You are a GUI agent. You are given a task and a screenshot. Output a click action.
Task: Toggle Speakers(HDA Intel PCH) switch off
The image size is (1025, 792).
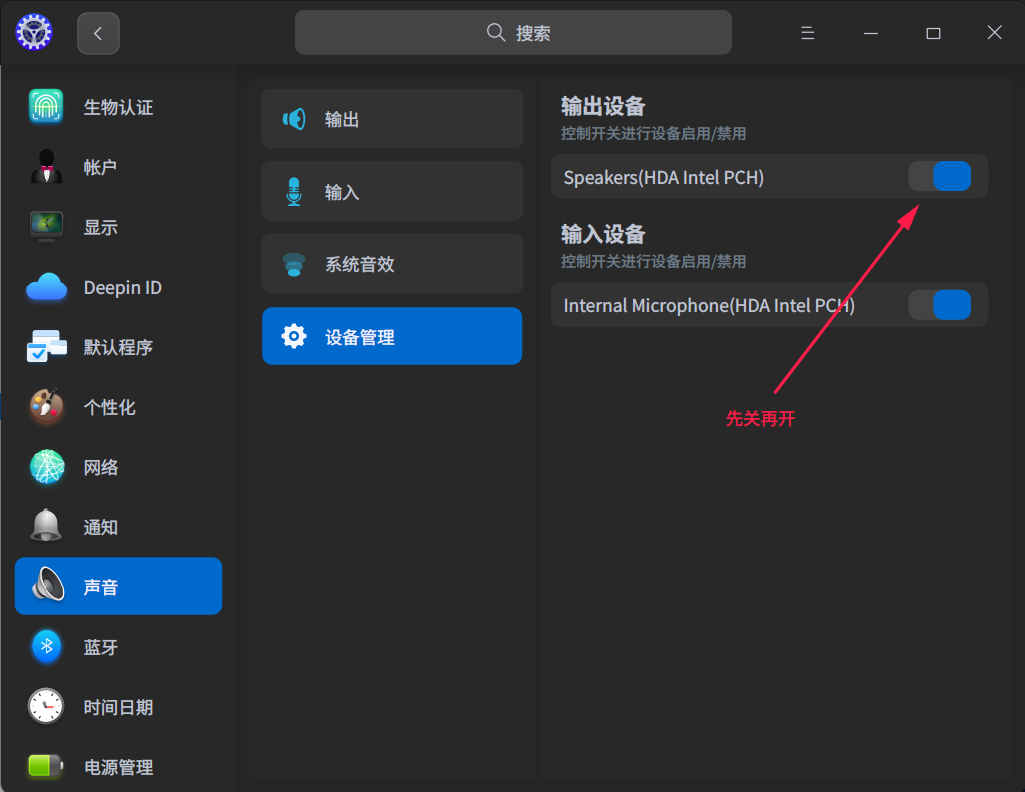(940, 176)
